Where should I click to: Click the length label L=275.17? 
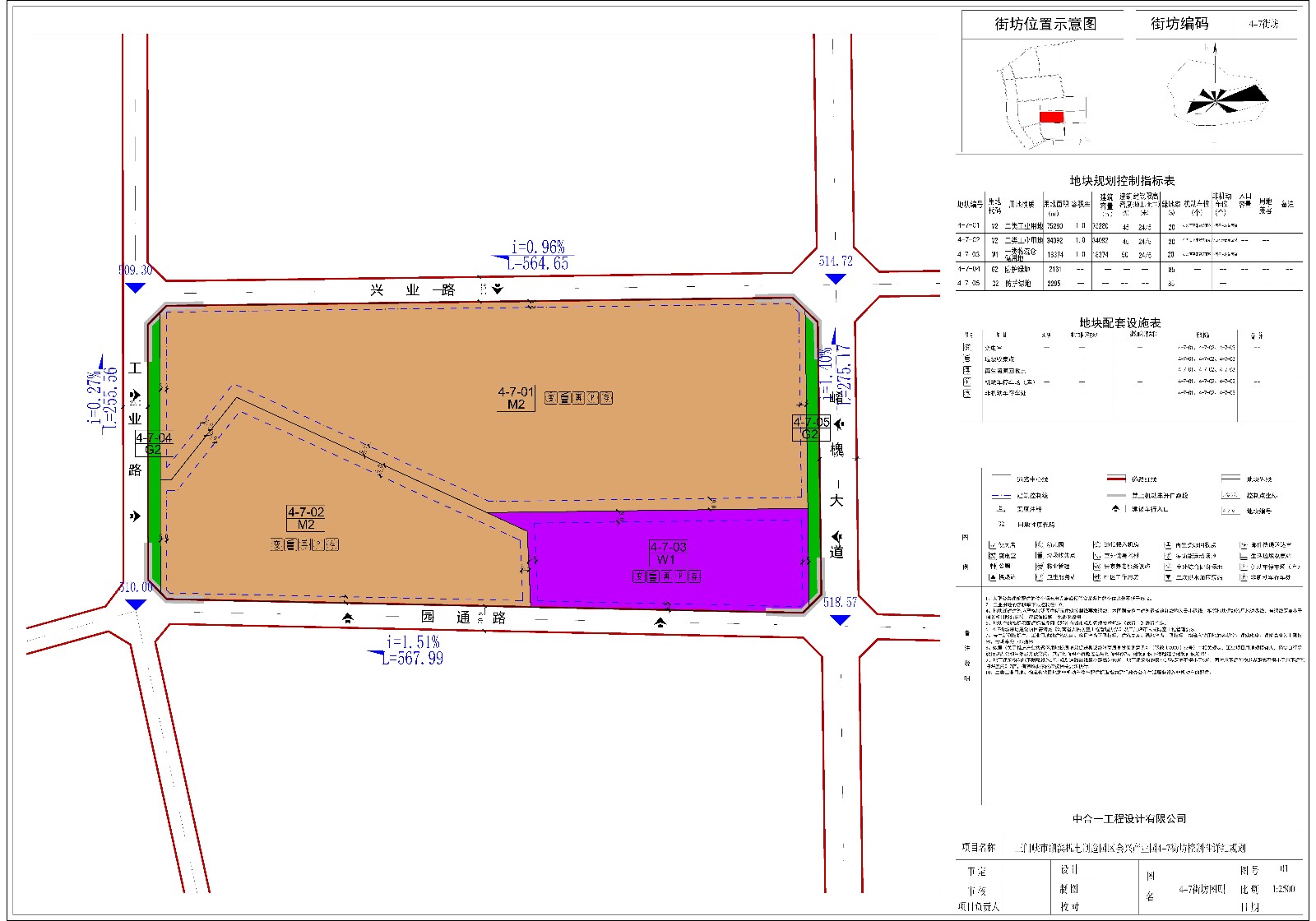(x=844, y=374)
